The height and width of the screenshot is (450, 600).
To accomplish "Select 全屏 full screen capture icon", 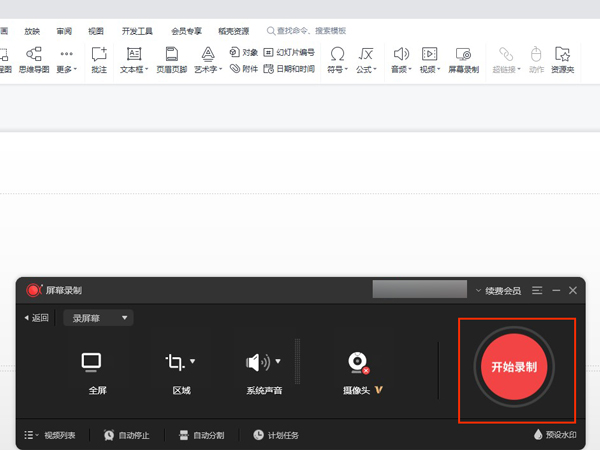I will coord(91,362).
